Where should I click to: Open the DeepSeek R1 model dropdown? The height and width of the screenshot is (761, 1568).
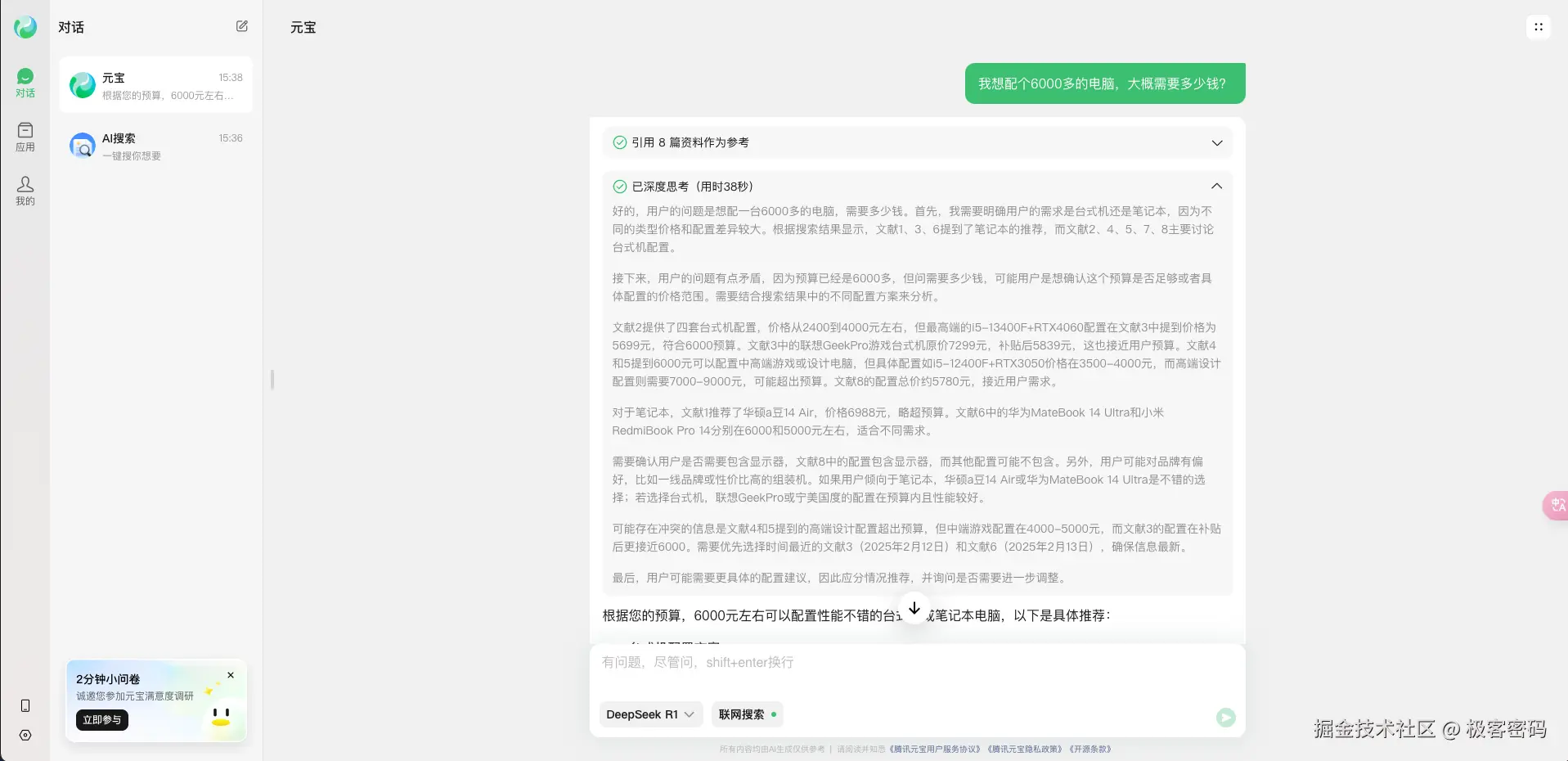click(649, 714)
